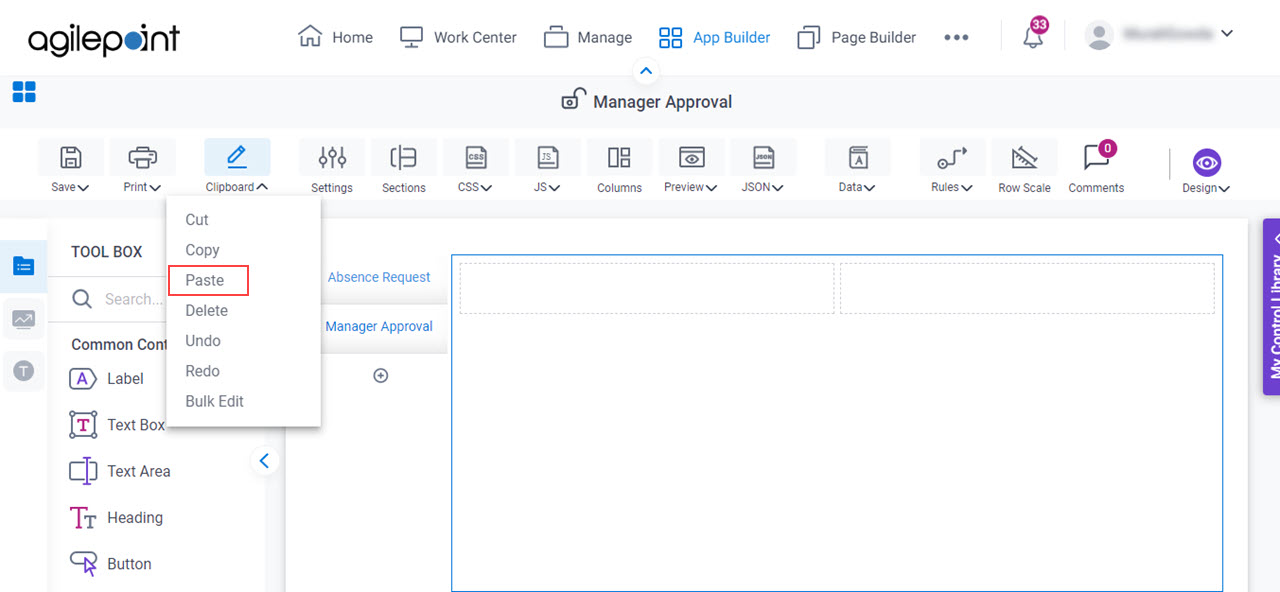This screenshot has height=592, width=1280.
Task: Select the right empty form cell
Action: tap(1027, 288)
